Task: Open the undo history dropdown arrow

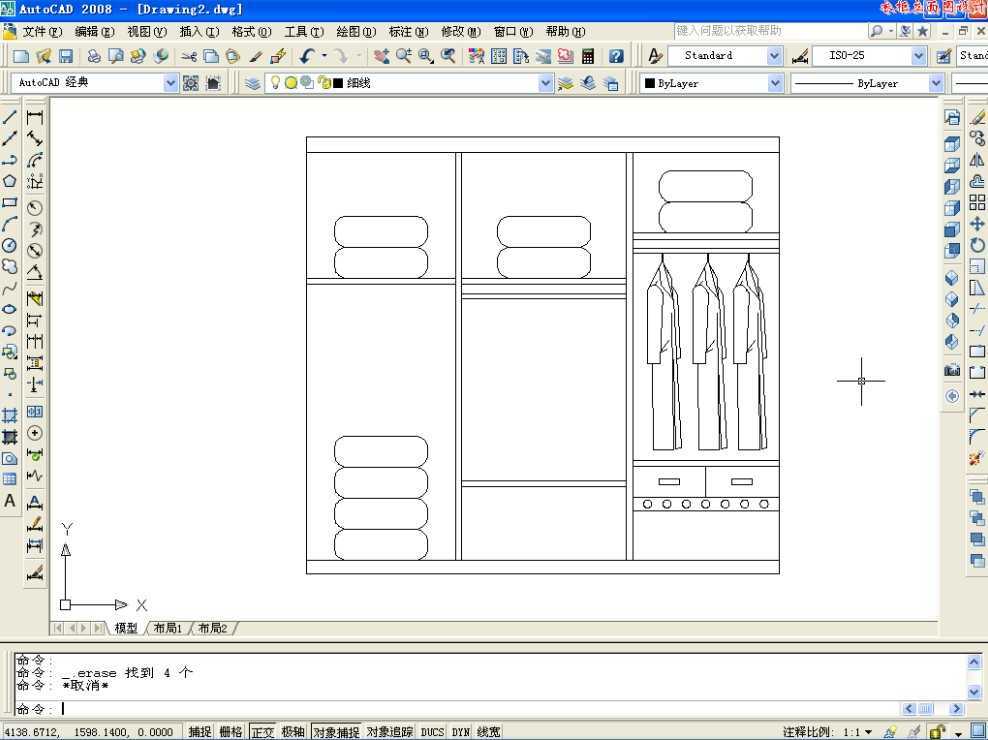Action: coord(325,56)
